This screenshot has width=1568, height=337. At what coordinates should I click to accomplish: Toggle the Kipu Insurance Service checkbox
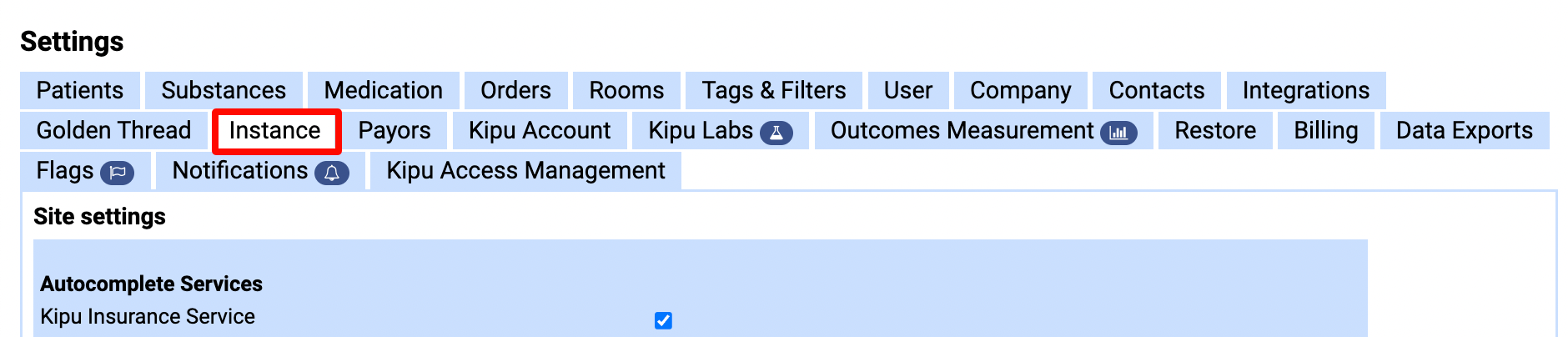[x=663, y=320]
